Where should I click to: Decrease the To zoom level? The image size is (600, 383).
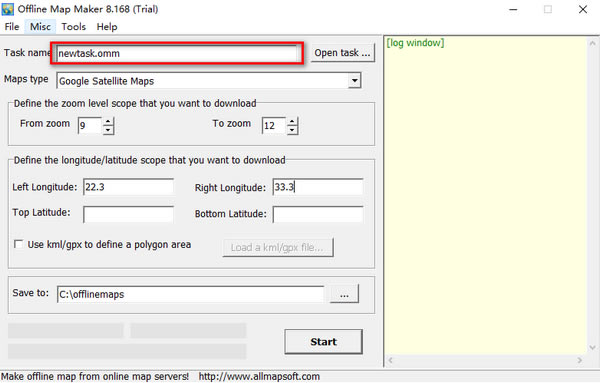[292, 130]
